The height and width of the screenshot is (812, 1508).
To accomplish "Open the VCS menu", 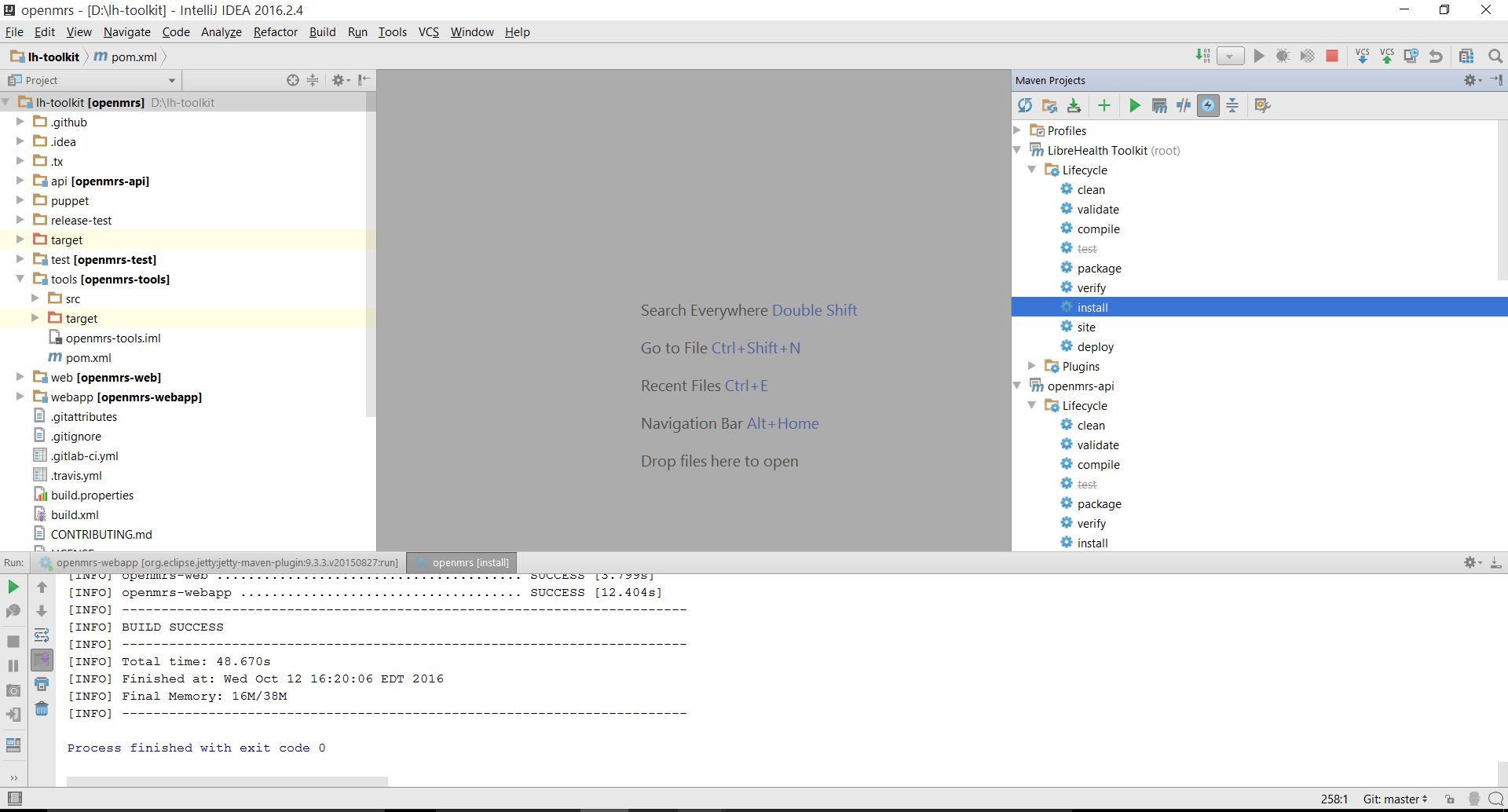I will click(428, 31).
